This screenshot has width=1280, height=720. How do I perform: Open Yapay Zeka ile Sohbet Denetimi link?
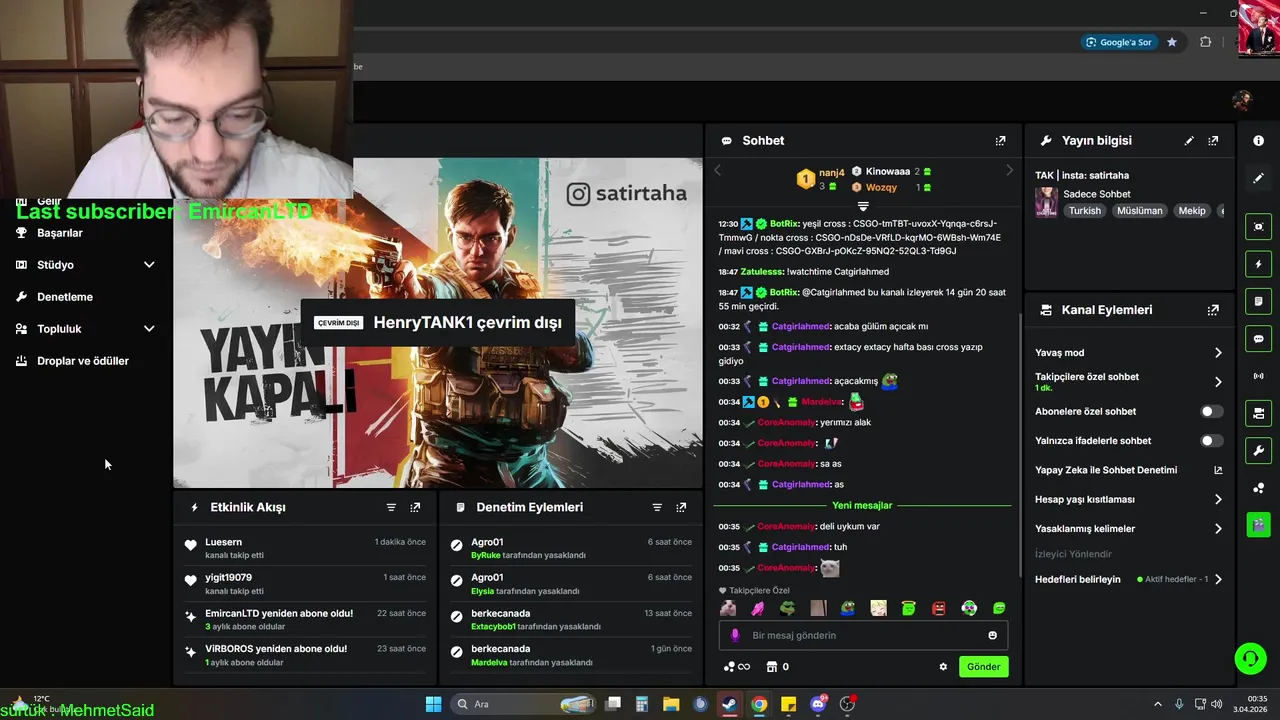point(1129,470)
